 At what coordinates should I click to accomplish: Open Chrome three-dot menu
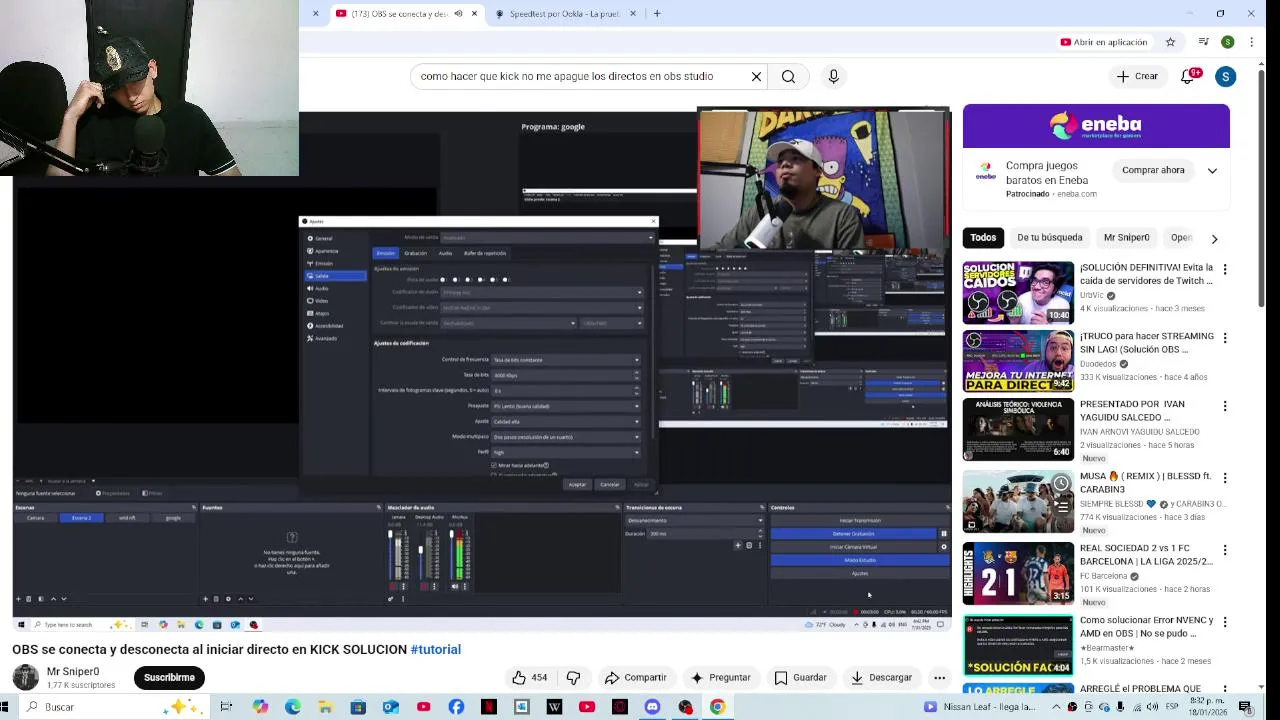pos(1251,42)
